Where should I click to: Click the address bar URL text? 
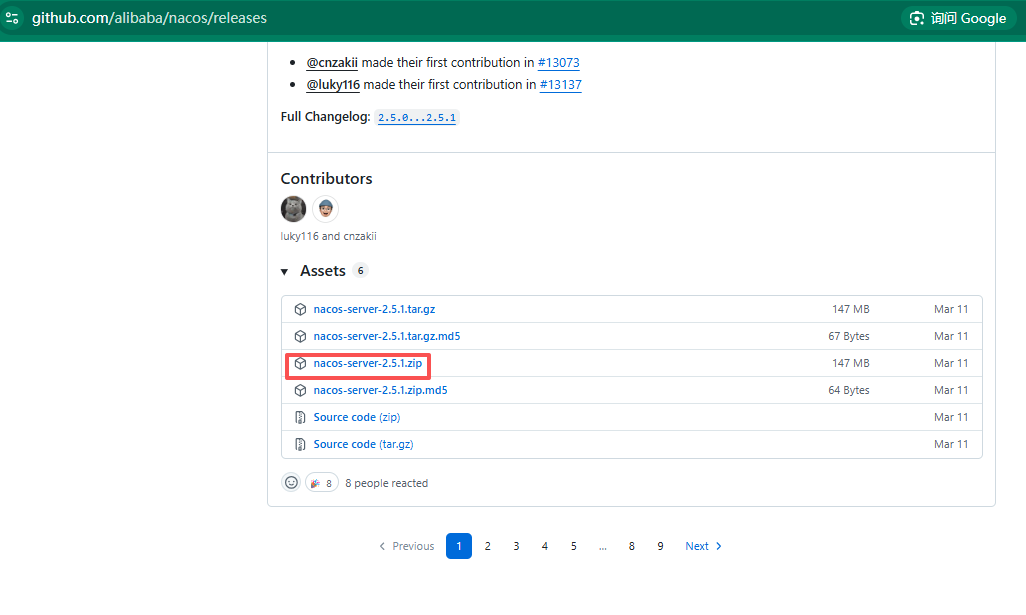[x=149, y=18]
